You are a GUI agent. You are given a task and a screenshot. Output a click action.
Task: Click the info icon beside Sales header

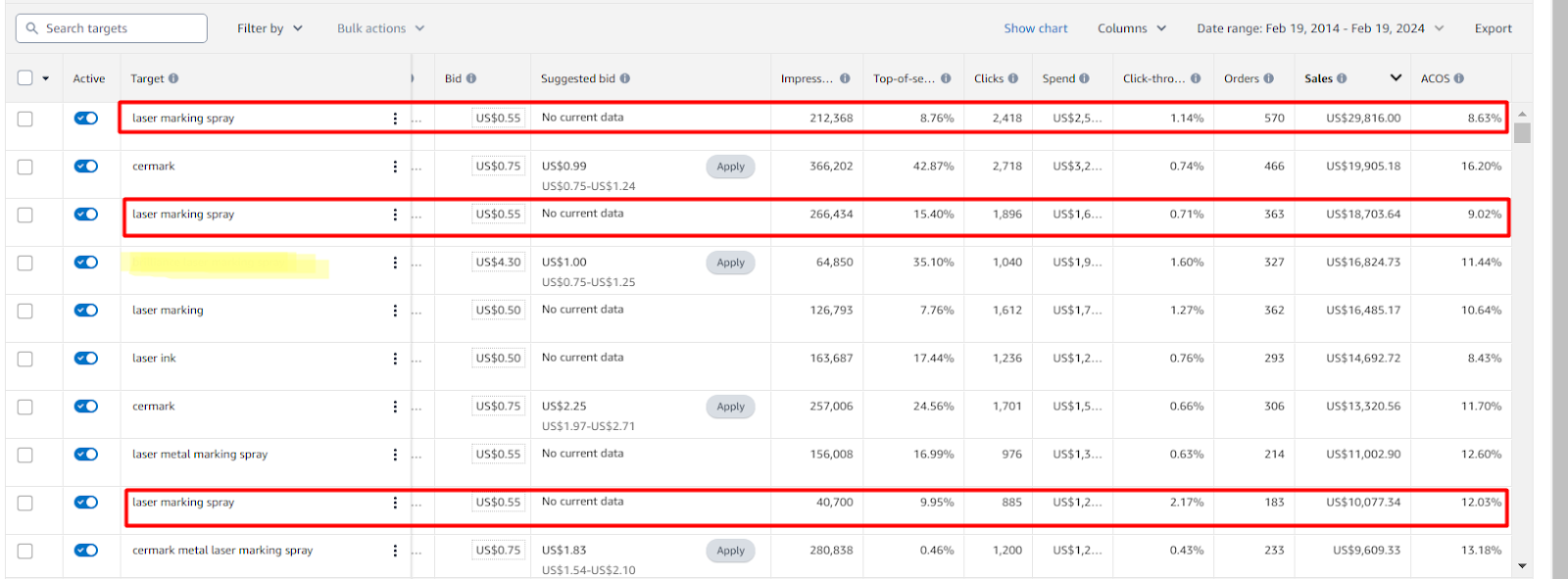tap(1342, 78)
